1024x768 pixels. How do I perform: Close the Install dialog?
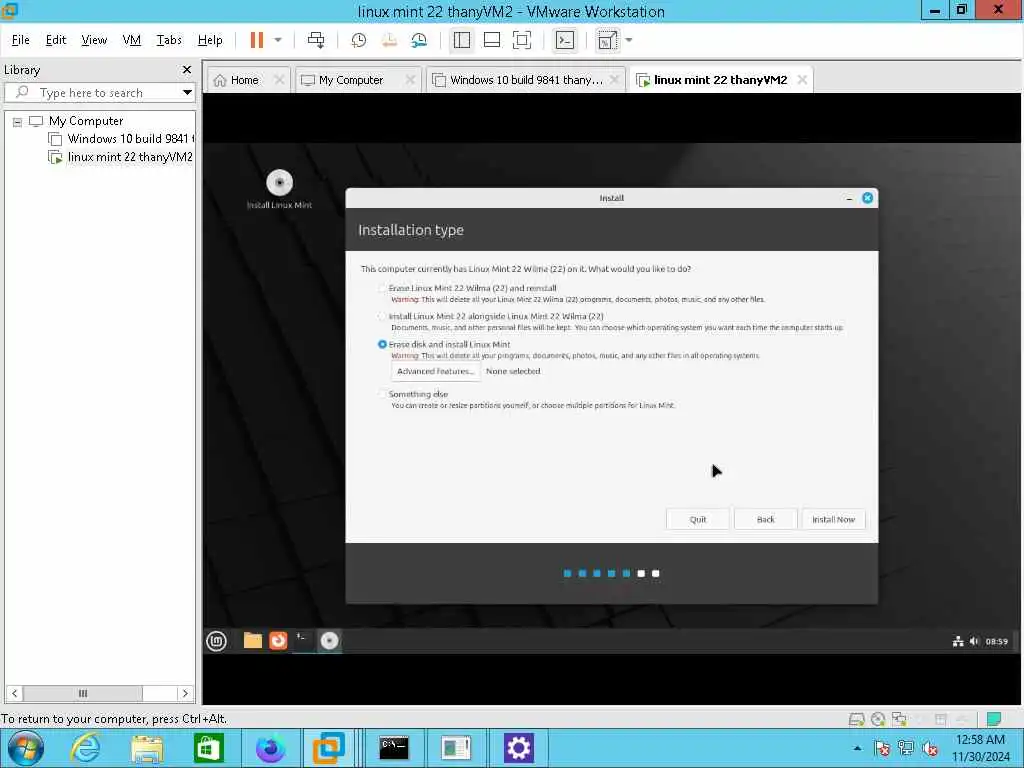point(867,198)
